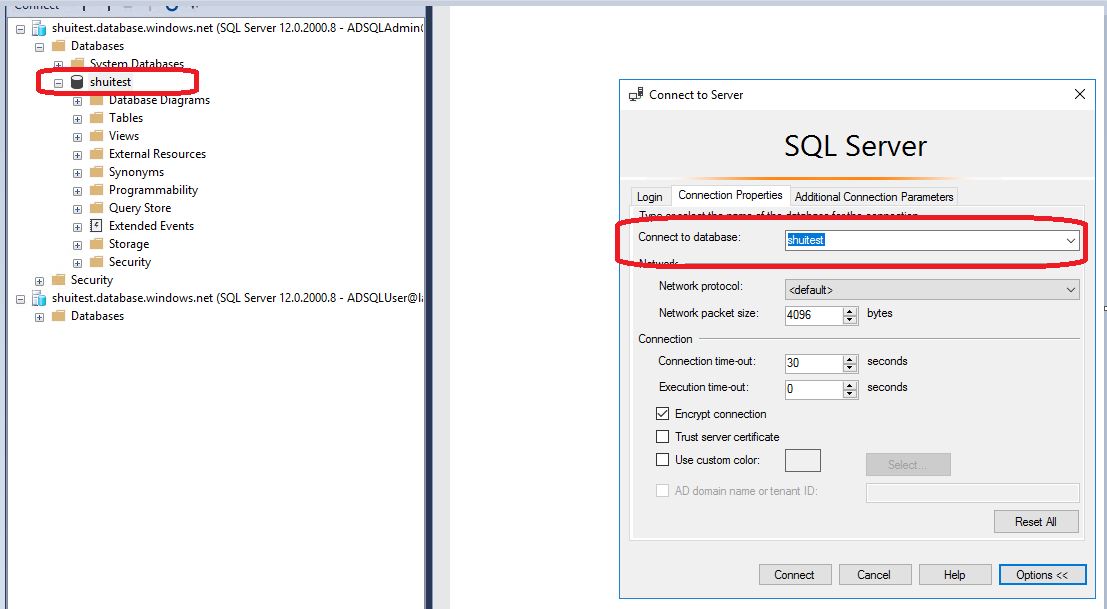Click the Tables folder icon

click(x=96, y=118)
